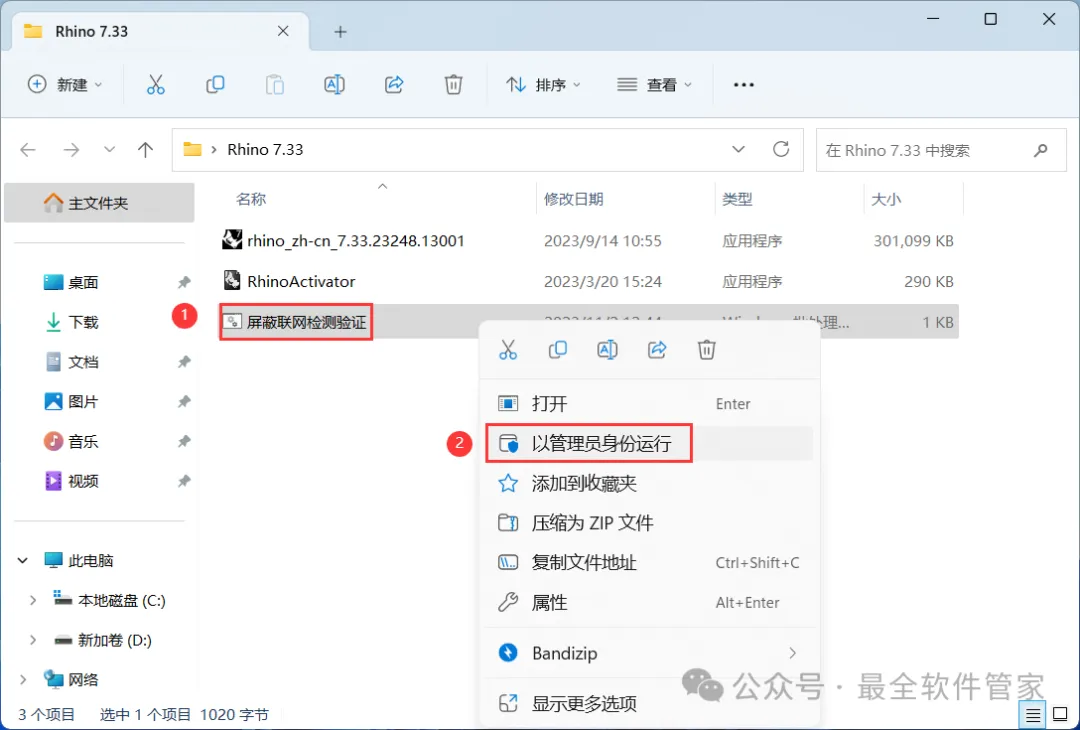1080x730 pixels.
Task: Click the Share icon in the top toolbar
Action: 394,85
